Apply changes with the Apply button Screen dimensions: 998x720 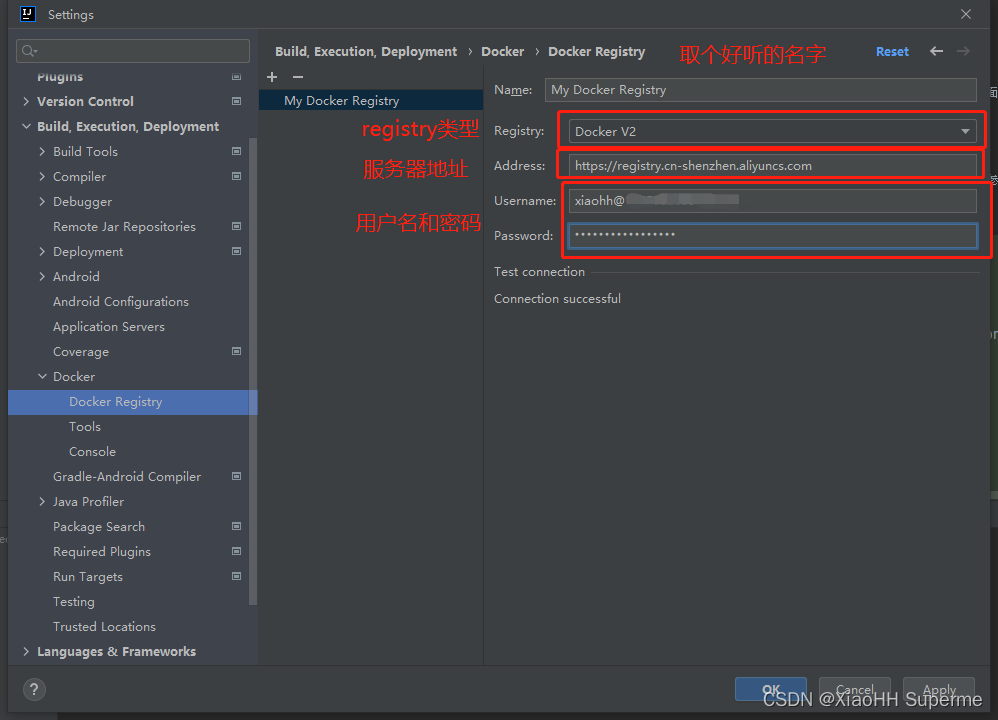point(938,689)
